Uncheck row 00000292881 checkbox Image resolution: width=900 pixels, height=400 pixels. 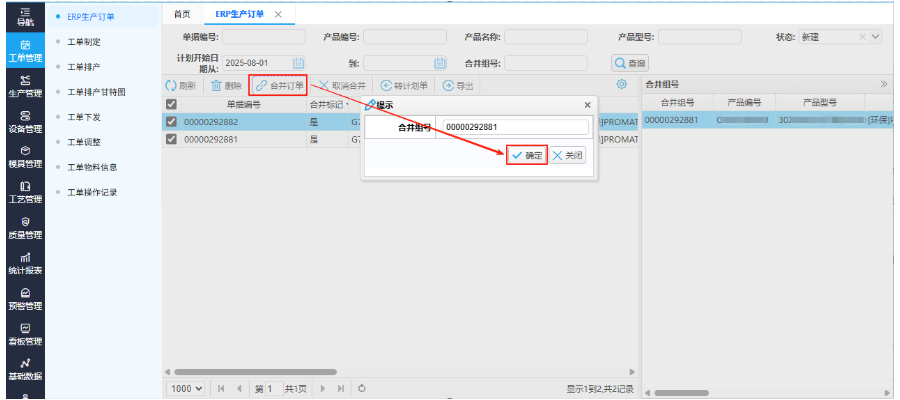[x=171, y=140]
